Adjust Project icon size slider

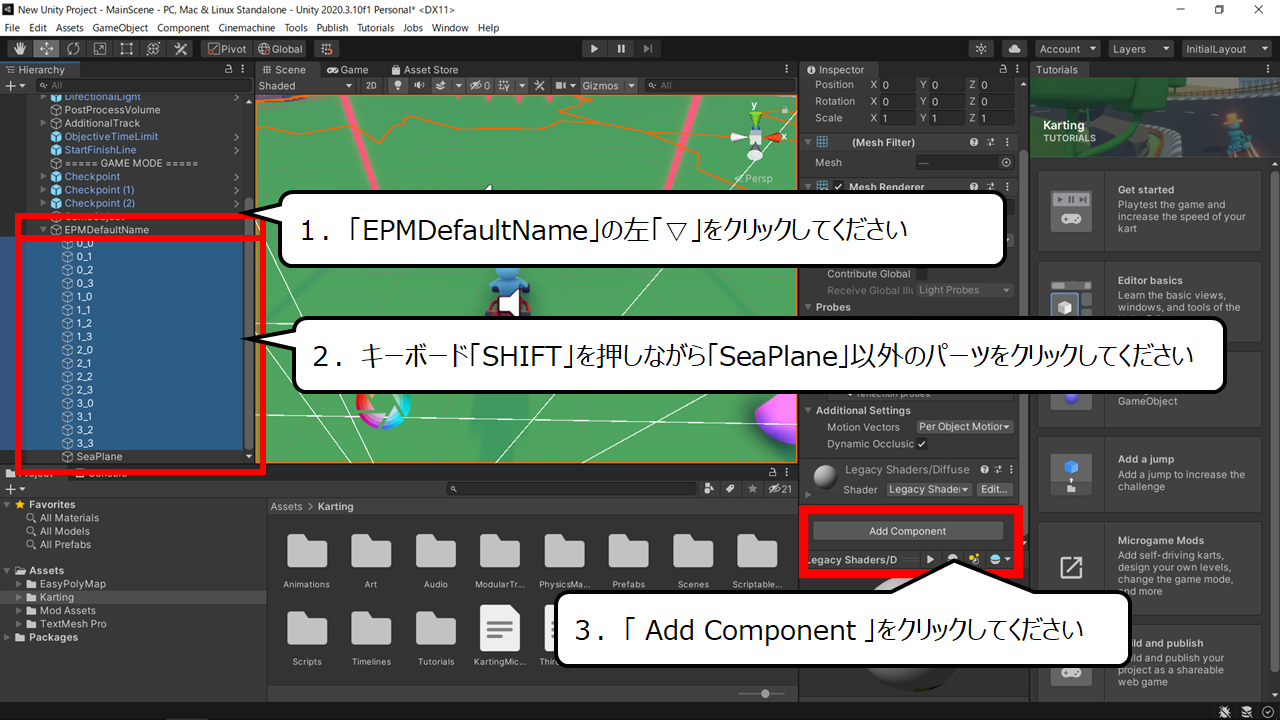765,693
